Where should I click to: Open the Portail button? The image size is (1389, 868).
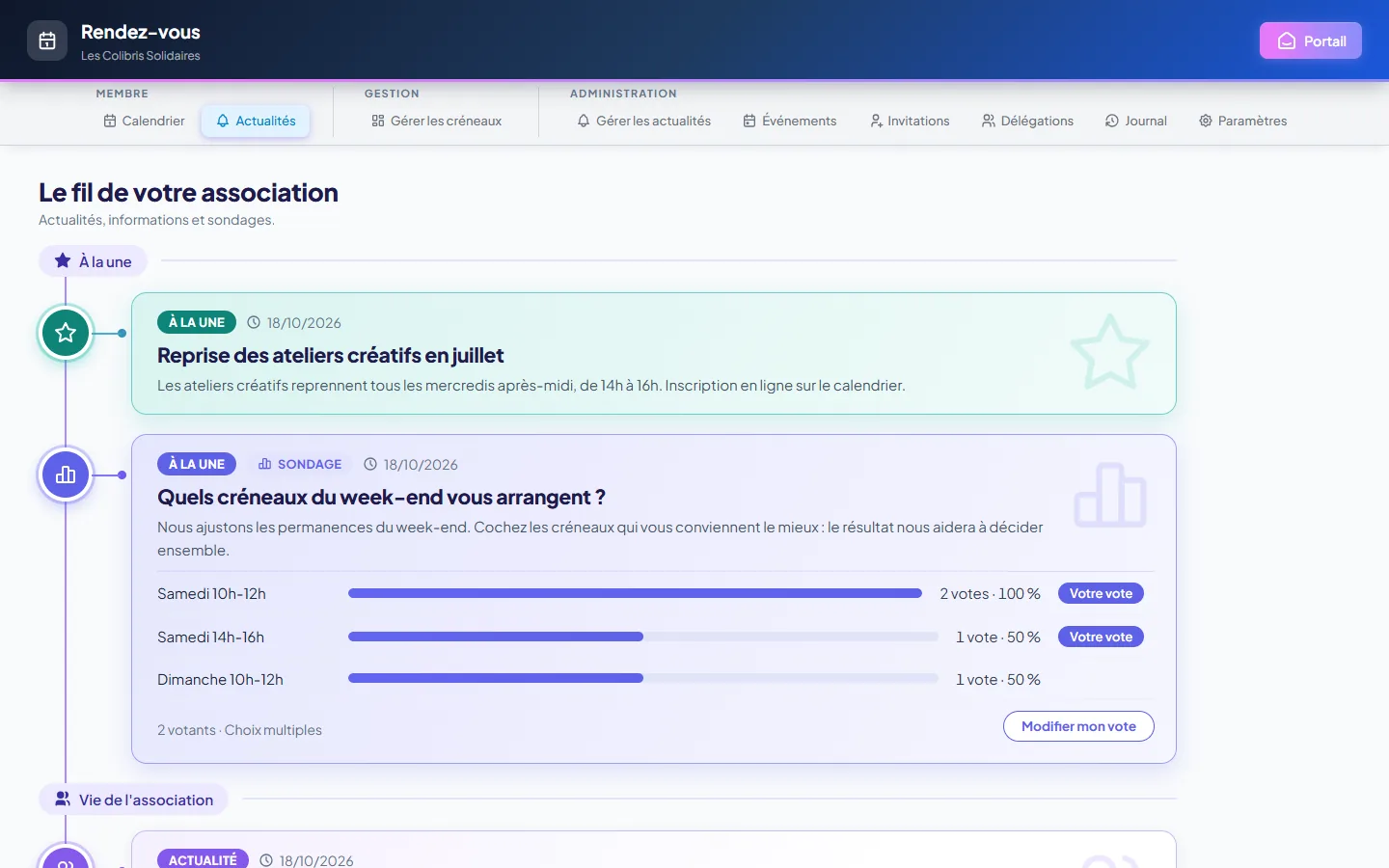1311,41
